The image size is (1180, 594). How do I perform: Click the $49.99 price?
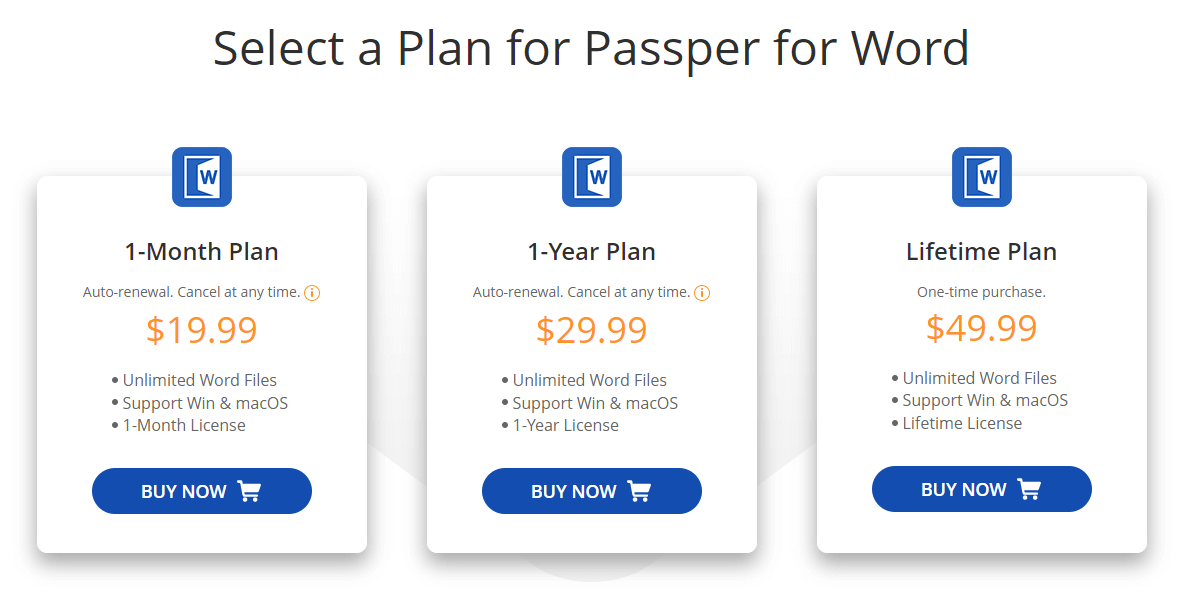[981, 327]
